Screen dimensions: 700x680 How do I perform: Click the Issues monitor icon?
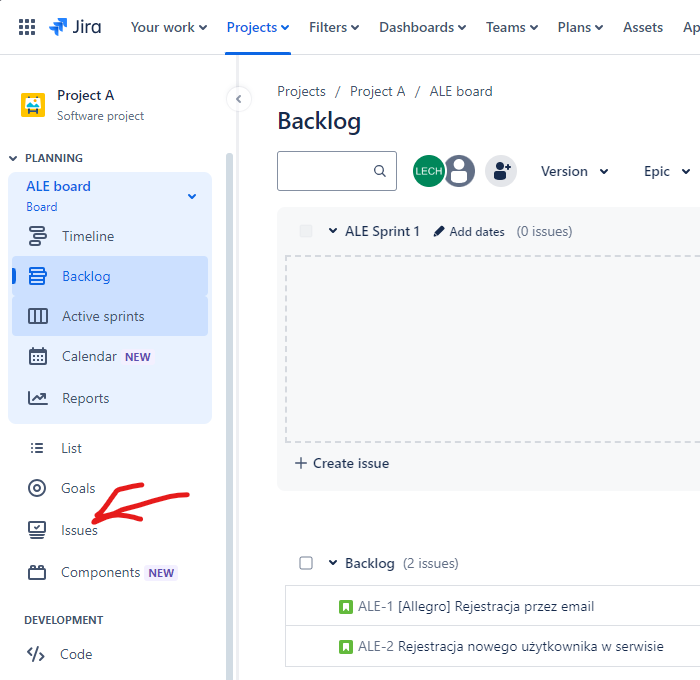(37, 530)
